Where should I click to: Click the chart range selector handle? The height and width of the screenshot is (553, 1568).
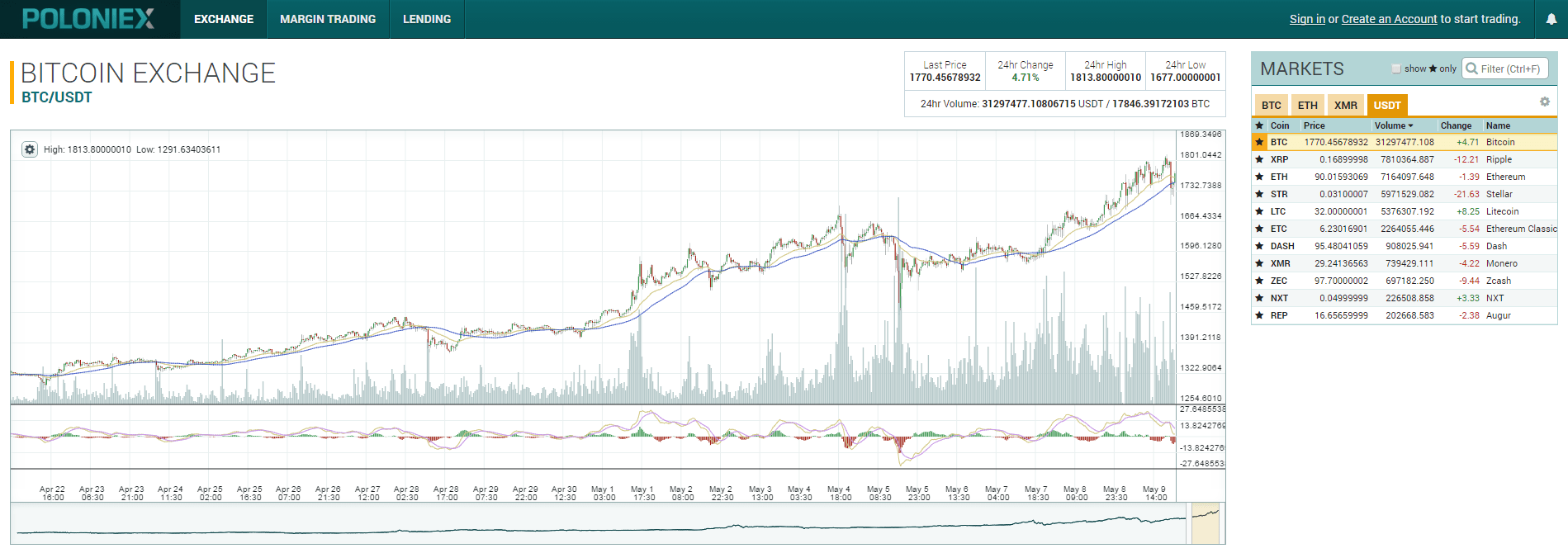1206,523
